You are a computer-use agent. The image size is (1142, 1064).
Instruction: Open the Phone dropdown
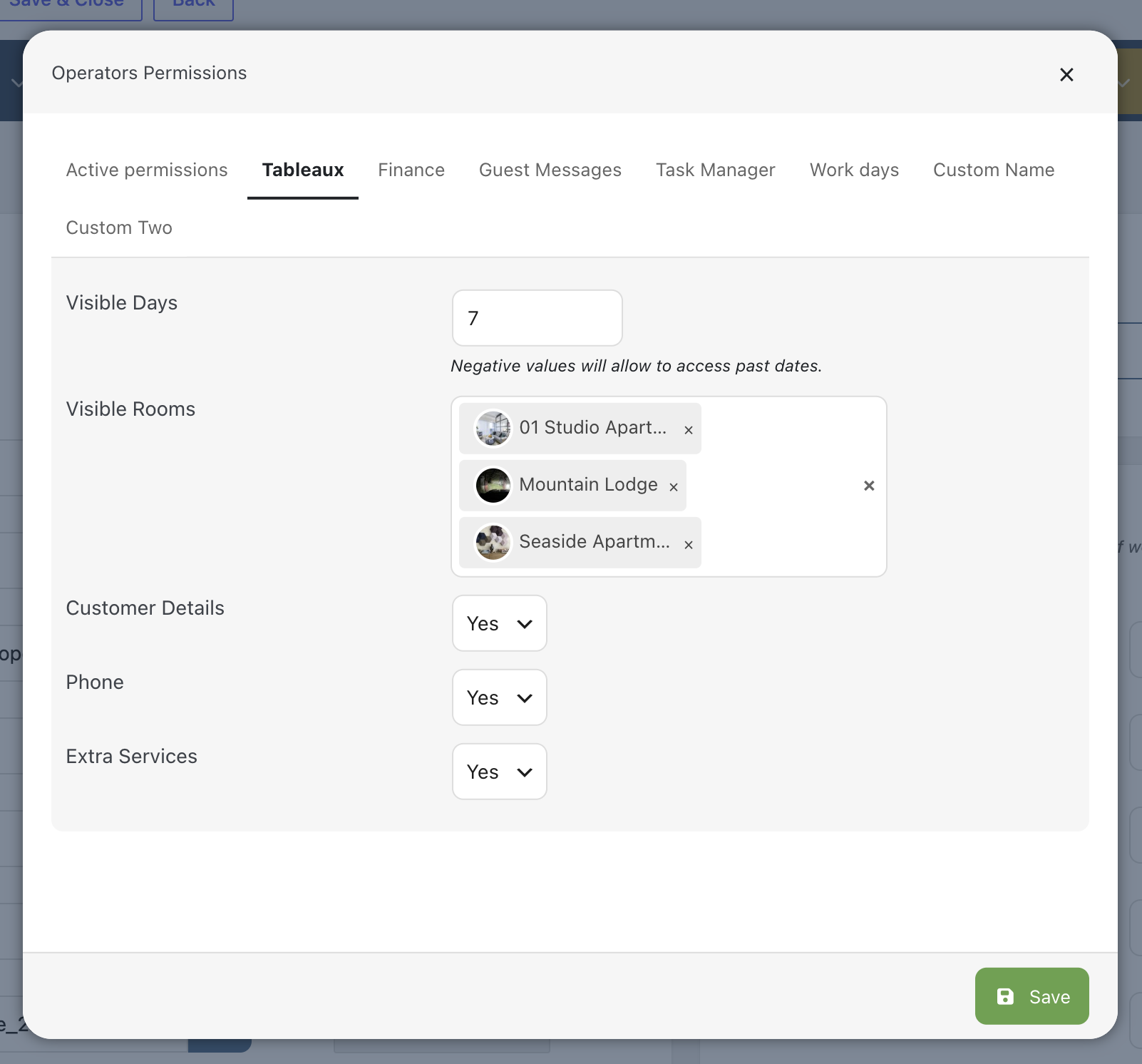(x=500, y=697)
